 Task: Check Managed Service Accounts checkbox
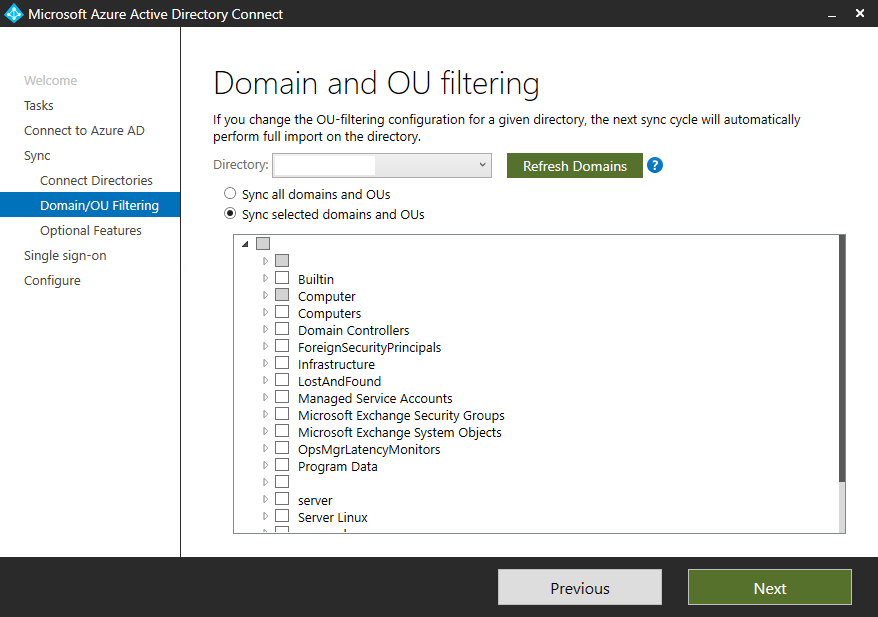coord(282,397)
